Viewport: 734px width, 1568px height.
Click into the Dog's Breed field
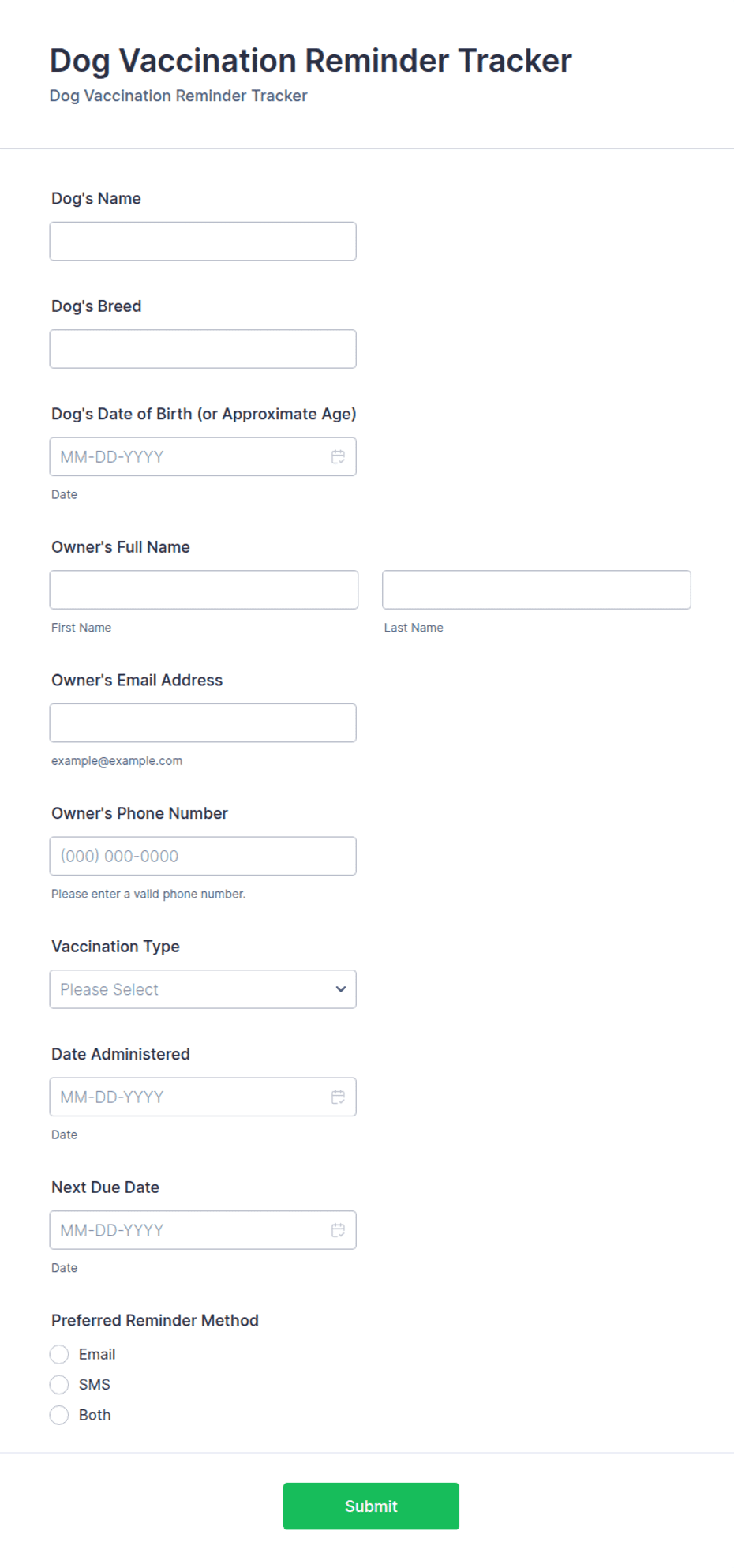click(203, 349)
